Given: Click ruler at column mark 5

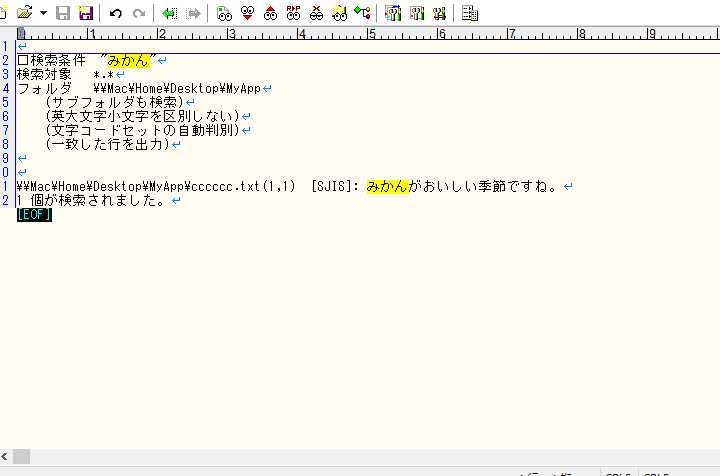Looking at the screenshot, I should pos(371,34).
